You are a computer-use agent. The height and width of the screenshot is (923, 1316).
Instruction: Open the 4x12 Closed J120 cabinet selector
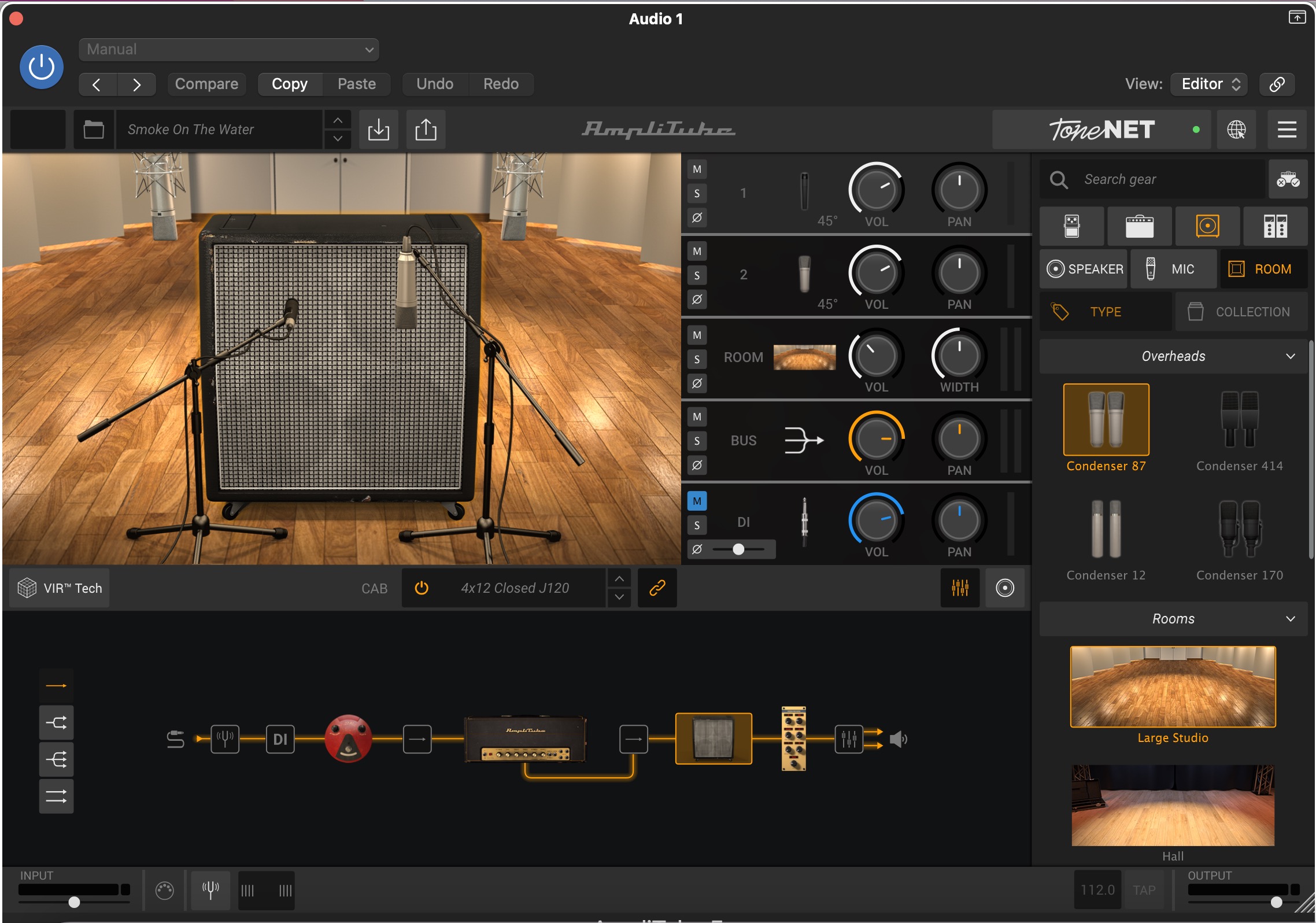(514, 588)
